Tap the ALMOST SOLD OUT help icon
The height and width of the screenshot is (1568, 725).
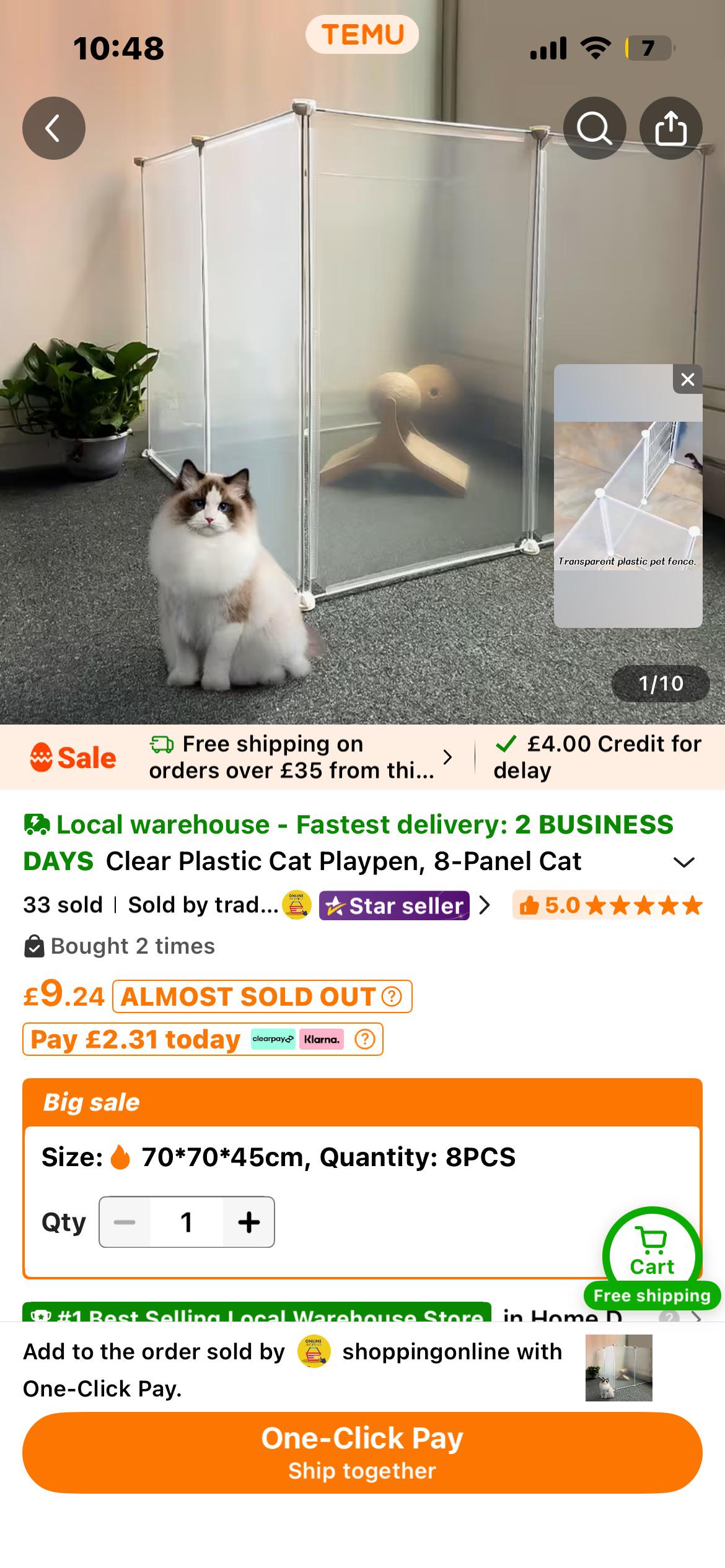pyautogui.click(x=391, y=996)
